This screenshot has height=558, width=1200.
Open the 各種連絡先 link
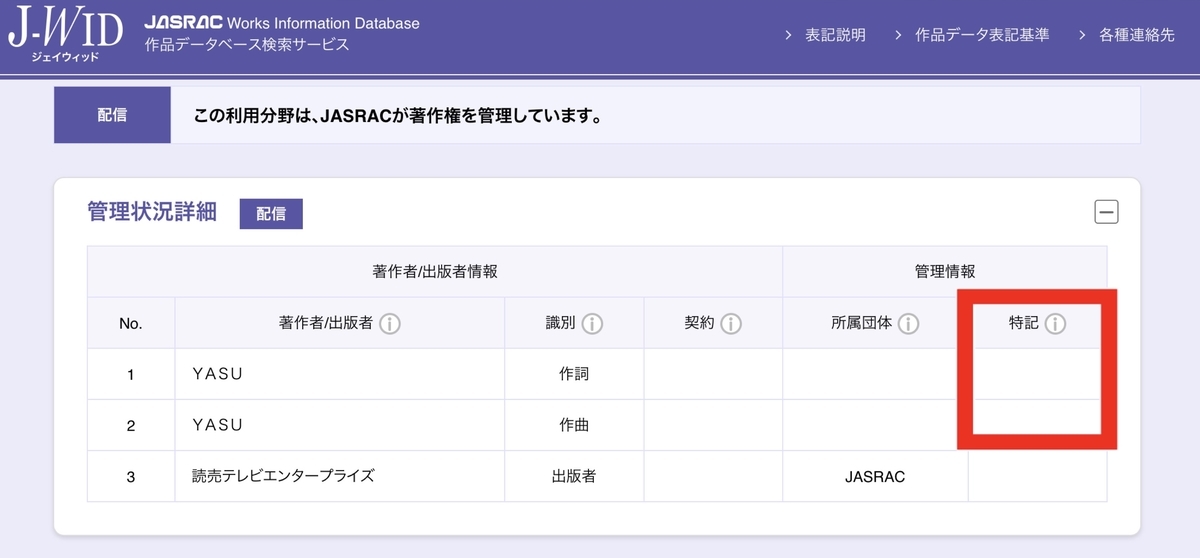click(1136, 35)
